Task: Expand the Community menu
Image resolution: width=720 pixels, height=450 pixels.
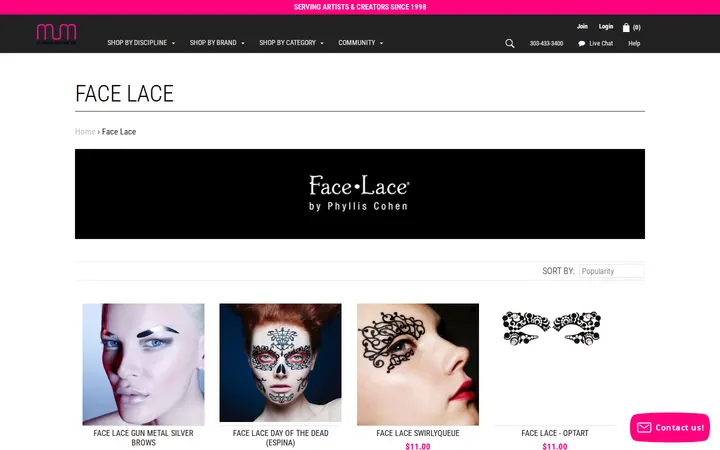Action: (x=360, y=43)
